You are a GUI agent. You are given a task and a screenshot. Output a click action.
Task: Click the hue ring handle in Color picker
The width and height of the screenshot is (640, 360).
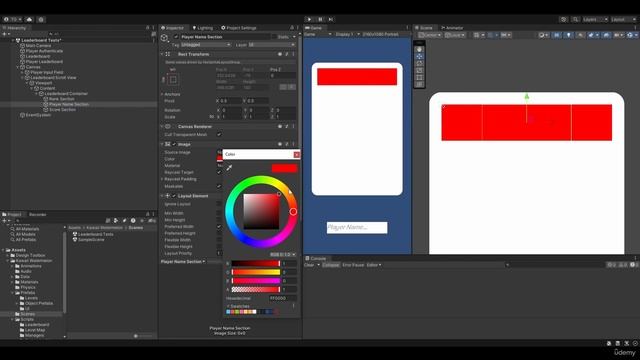coord(293,211)
